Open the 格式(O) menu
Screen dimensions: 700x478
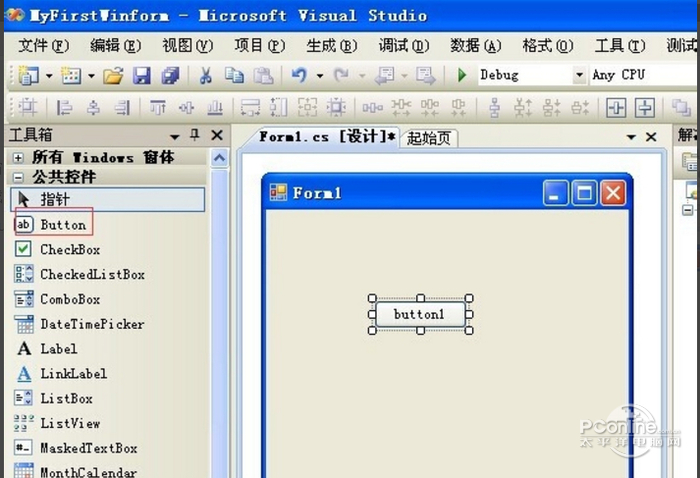548,46
